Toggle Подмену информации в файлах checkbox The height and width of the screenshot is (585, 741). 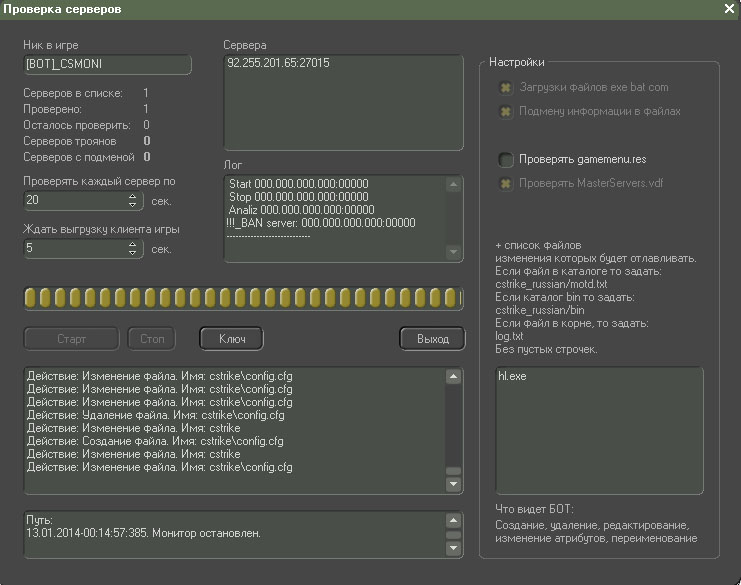[506, 112]
